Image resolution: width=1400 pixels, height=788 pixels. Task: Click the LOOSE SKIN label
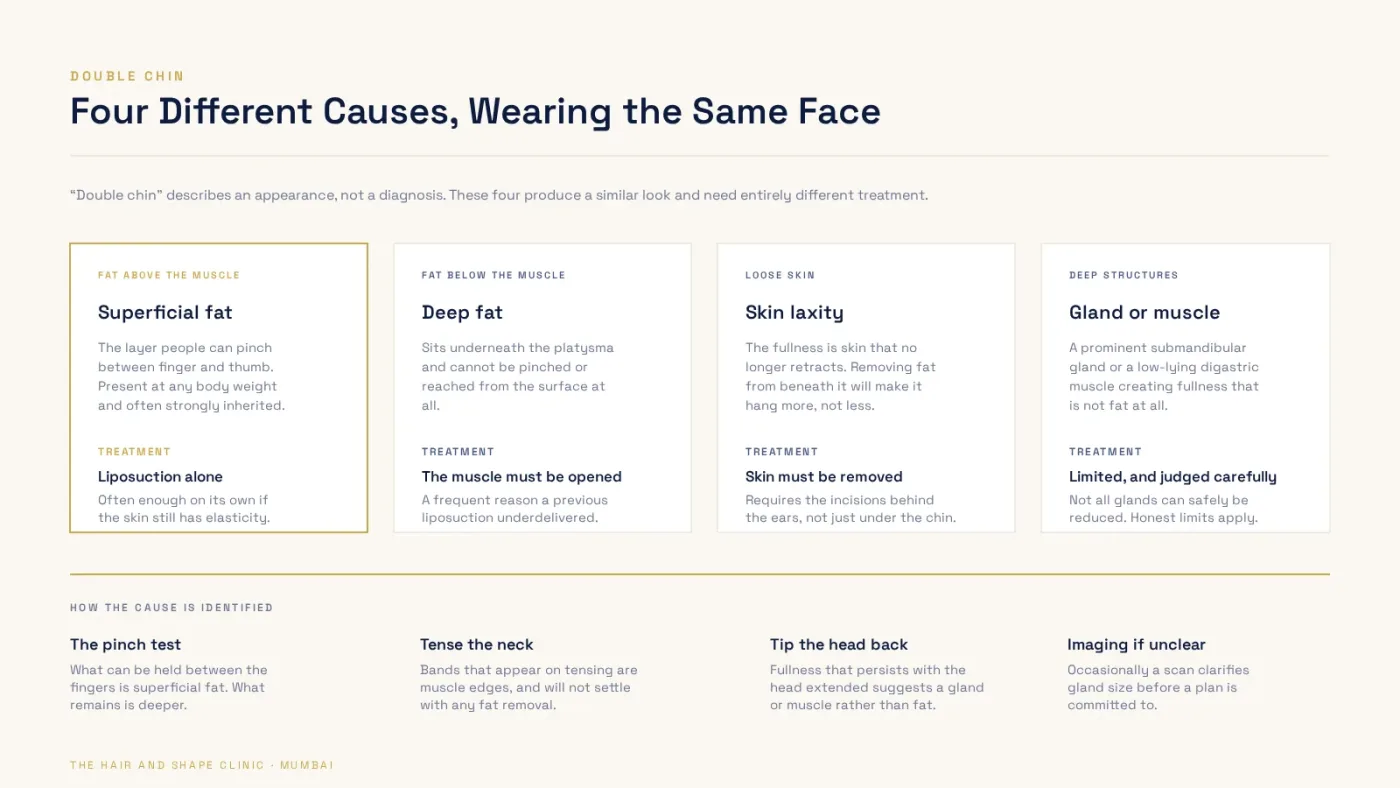click(x=780, y=275)
